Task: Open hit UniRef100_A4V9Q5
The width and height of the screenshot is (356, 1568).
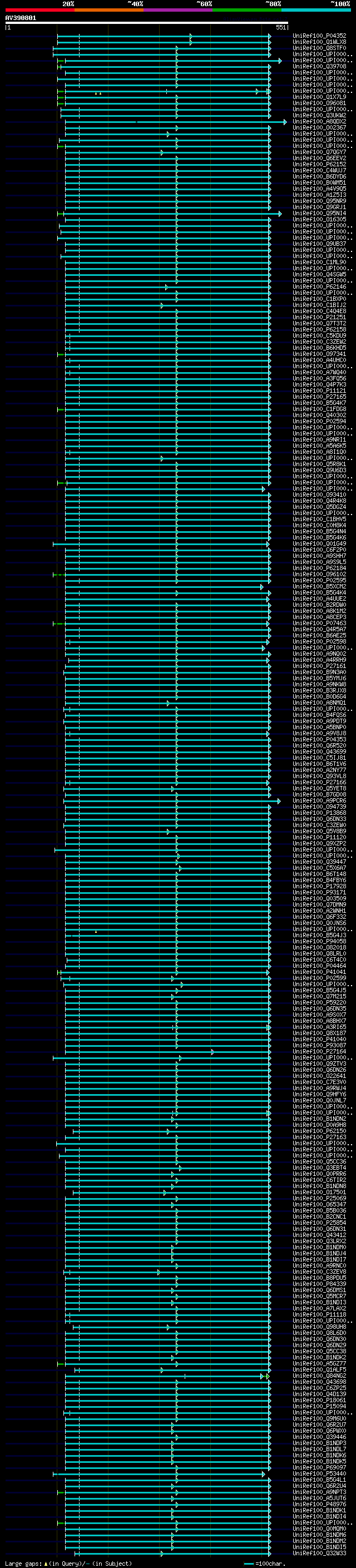Action: tap(319, 189)
